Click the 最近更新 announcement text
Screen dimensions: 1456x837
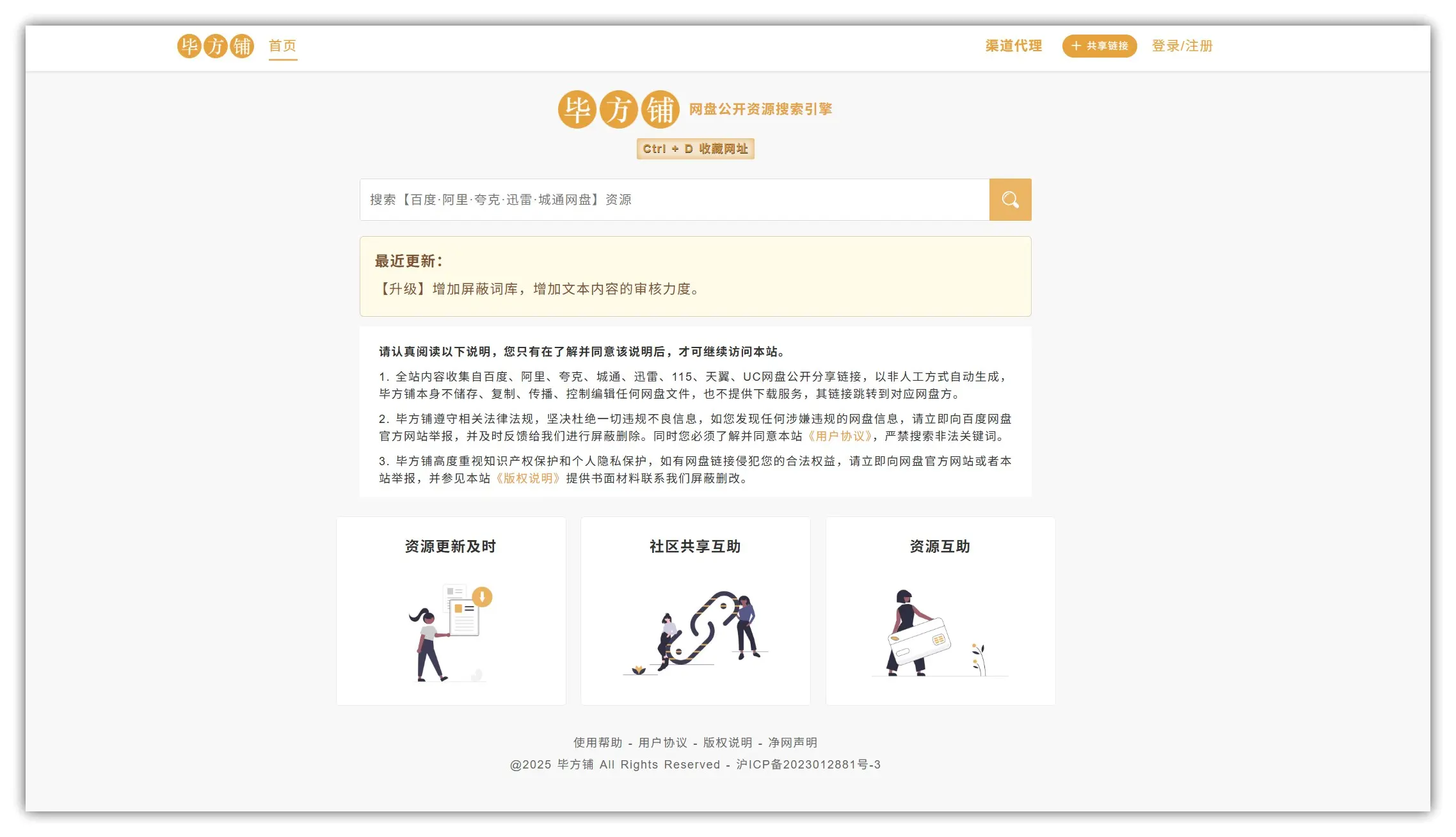(x=540, y=289)
